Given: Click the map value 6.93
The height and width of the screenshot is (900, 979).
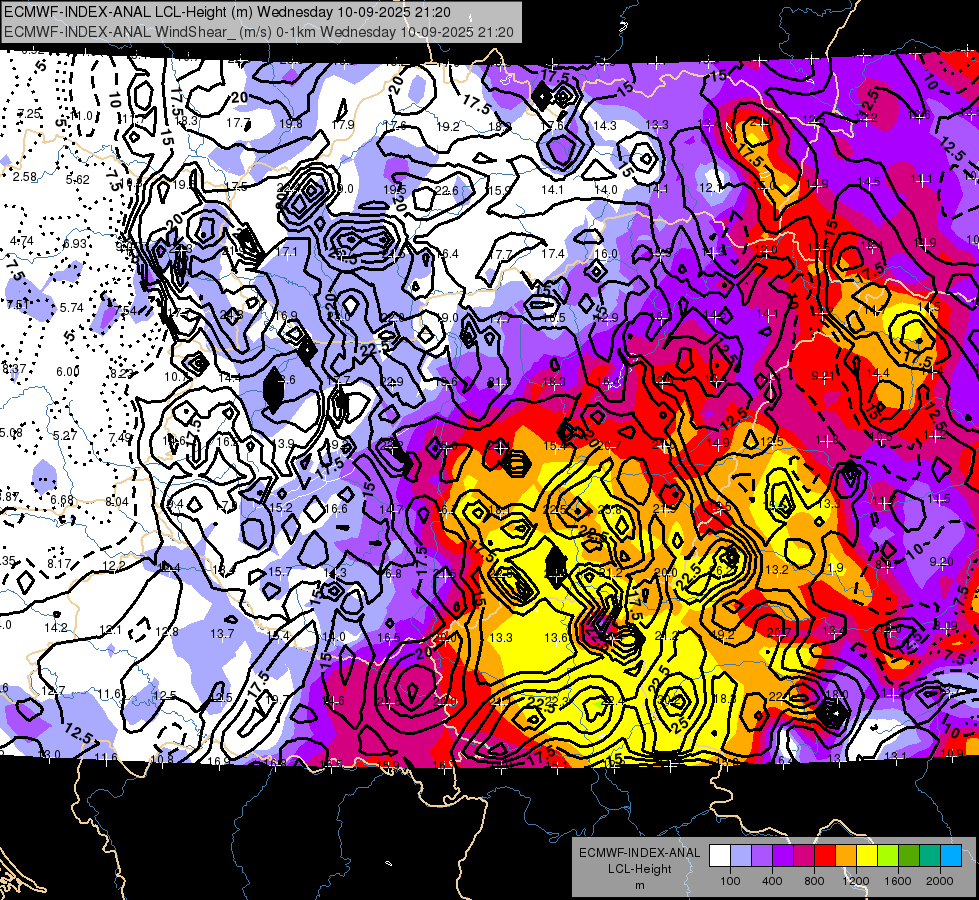Looking at the screenshot, I should point(75,244).
